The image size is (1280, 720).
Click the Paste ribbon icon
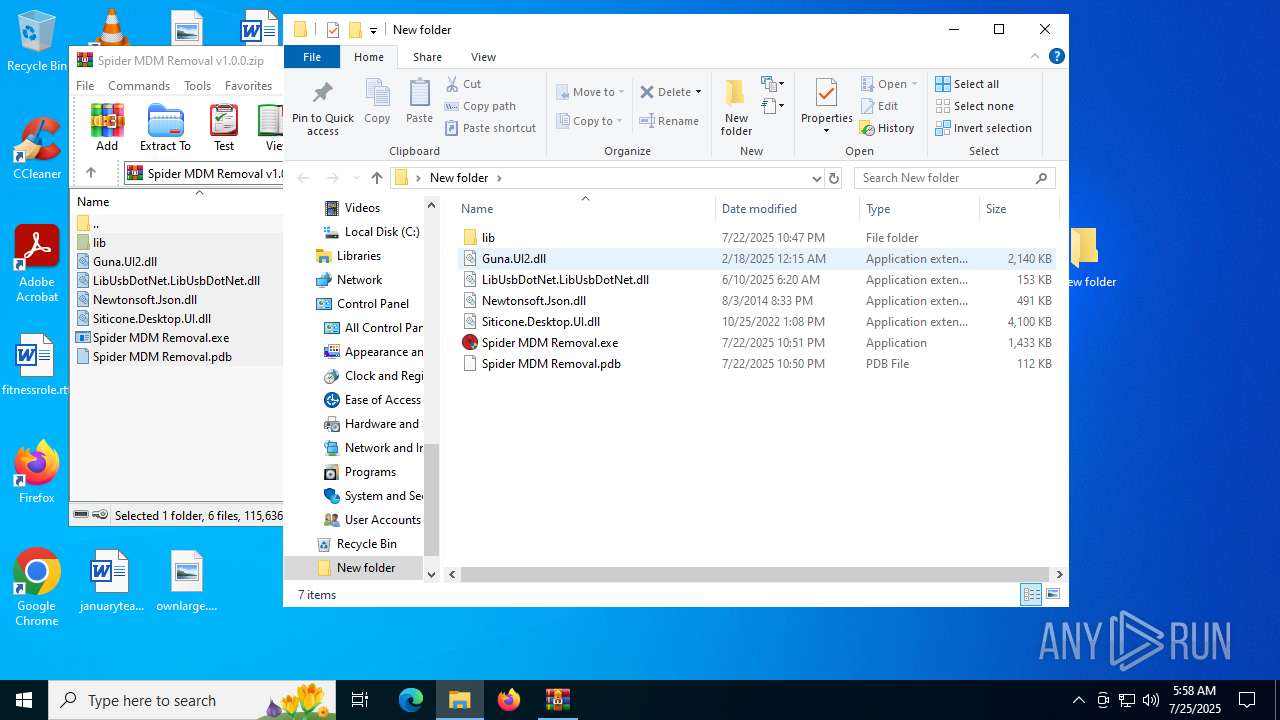click(419, 102)
